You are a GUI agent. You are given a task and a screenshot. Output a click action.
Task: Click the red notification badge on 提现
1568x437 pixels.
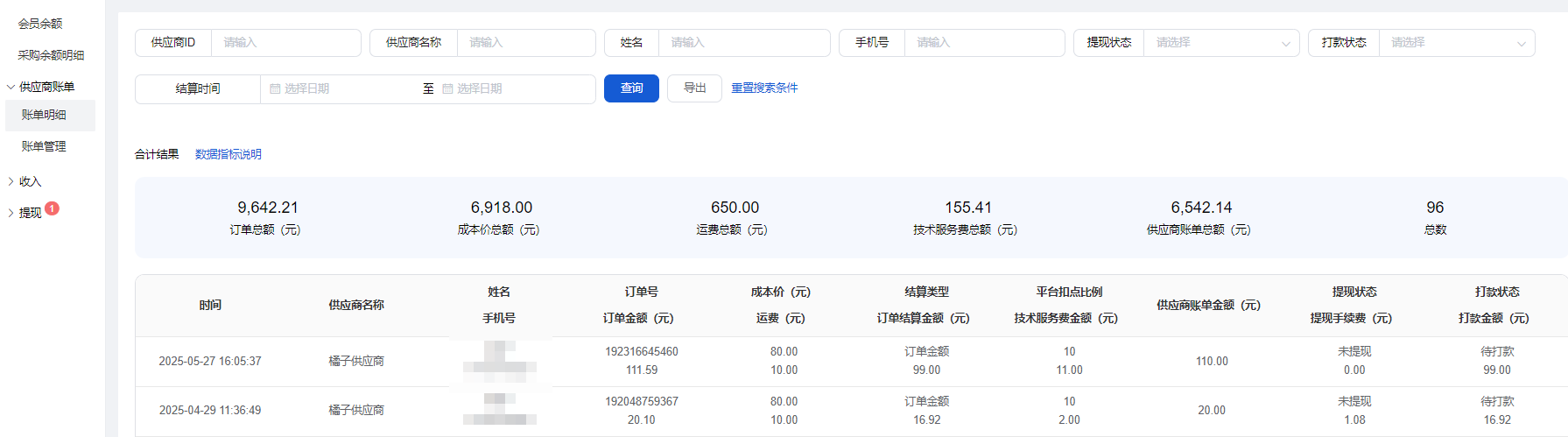[x=52, y=208]
